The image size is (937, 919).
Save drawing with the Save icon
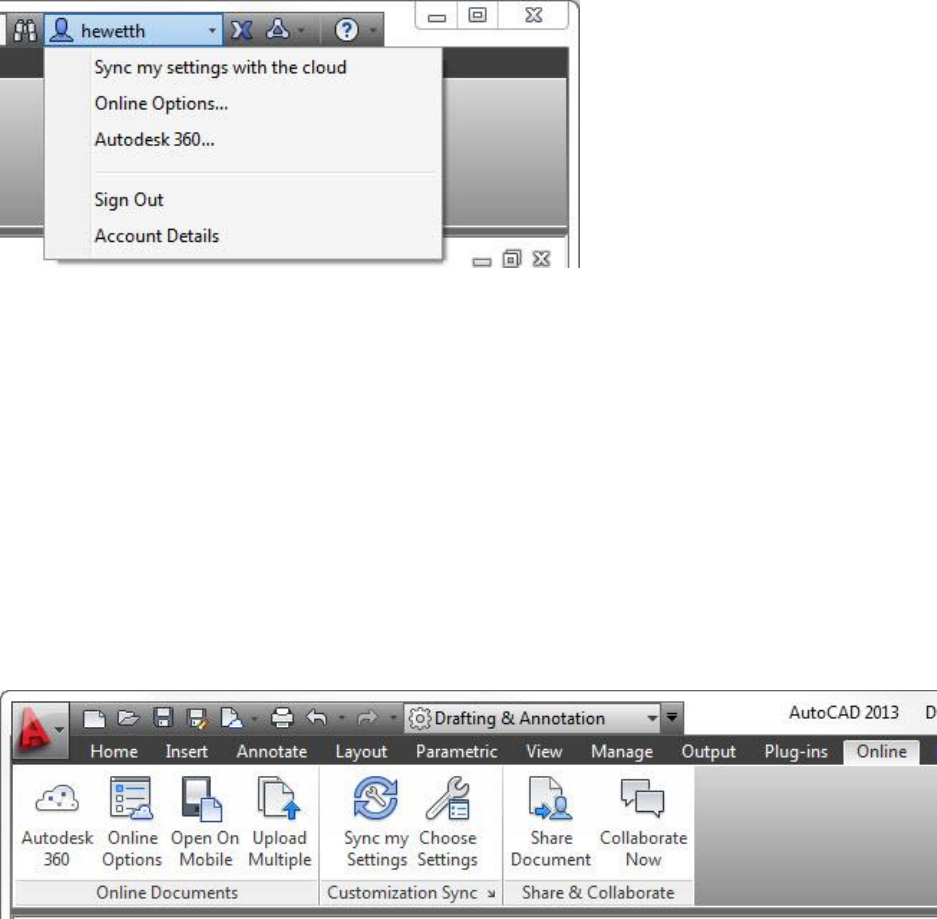click(x=163, y=718)
